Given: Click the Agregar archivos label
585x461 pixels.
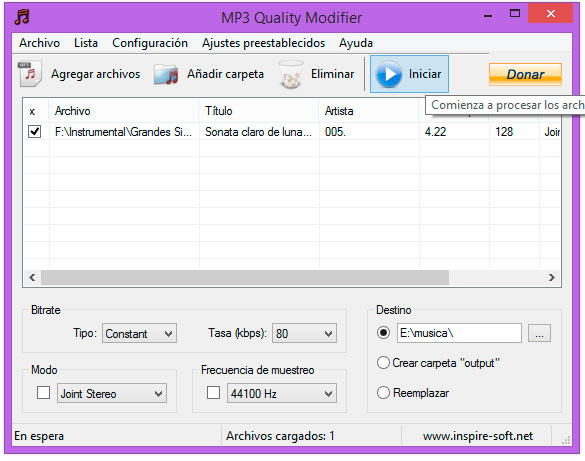Looking at the screenshot, I should tap(96, 74).
